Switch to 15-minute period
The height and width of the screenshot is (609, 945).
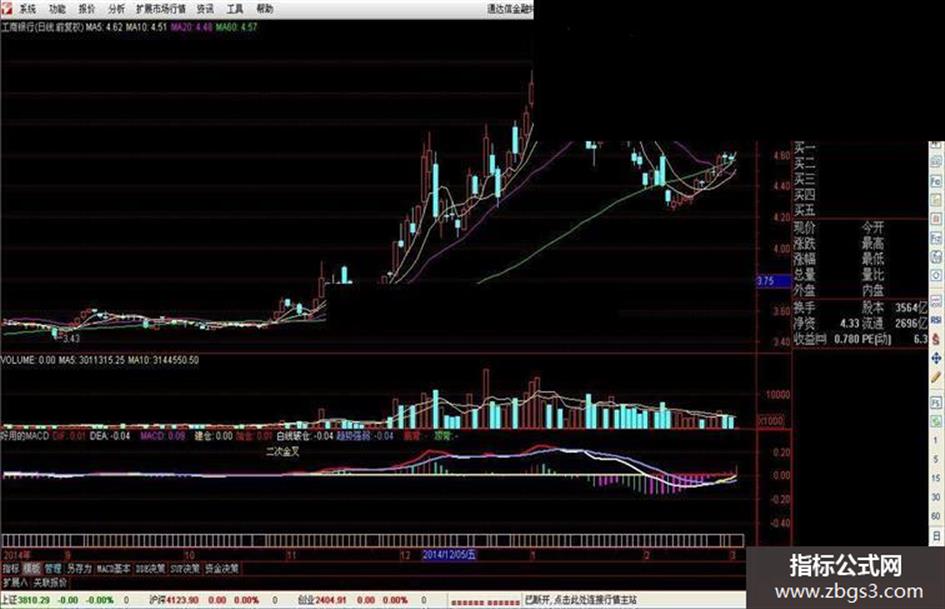pos(937,478)
